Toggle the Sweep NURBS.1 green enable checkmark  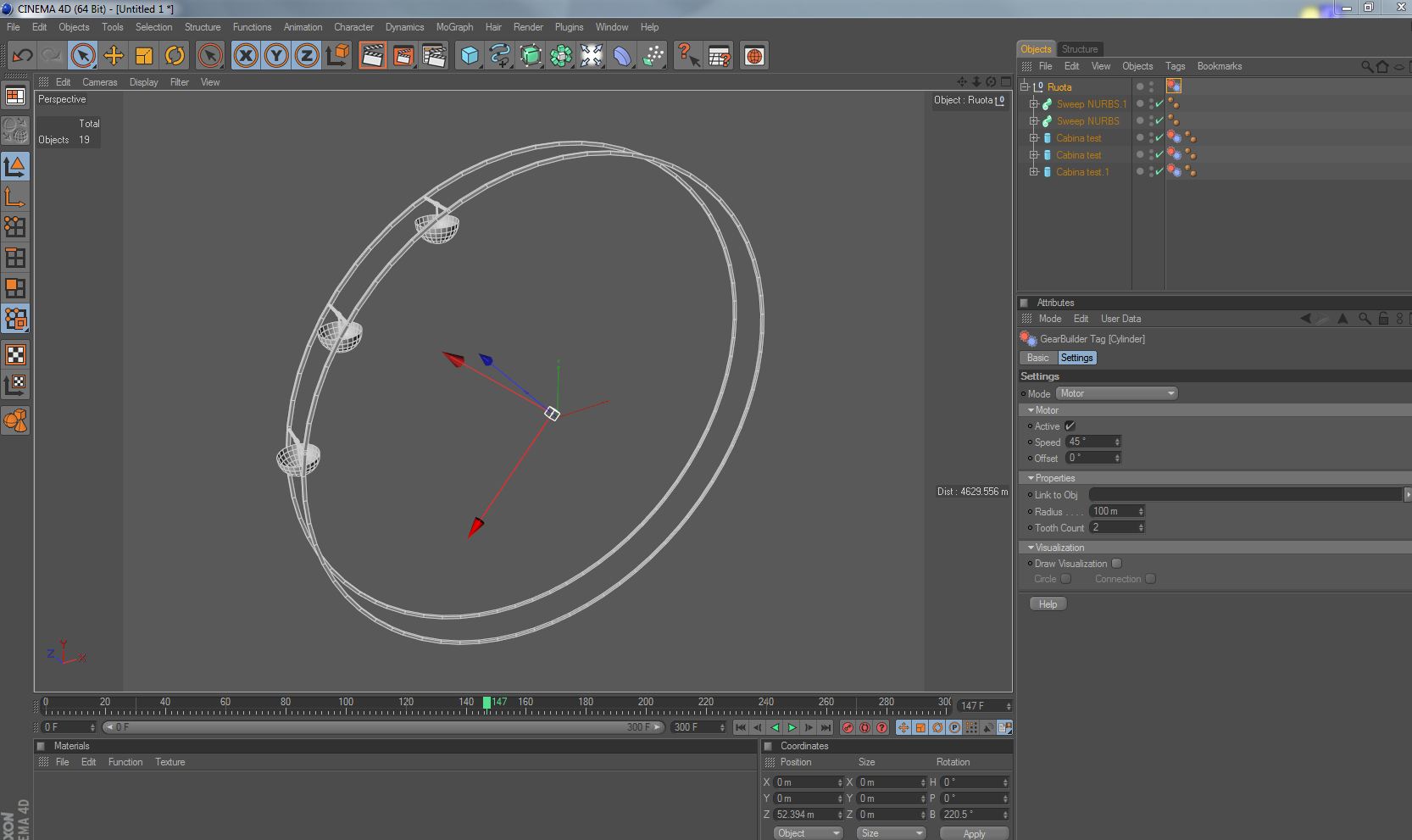click(x=1159, y=104)
